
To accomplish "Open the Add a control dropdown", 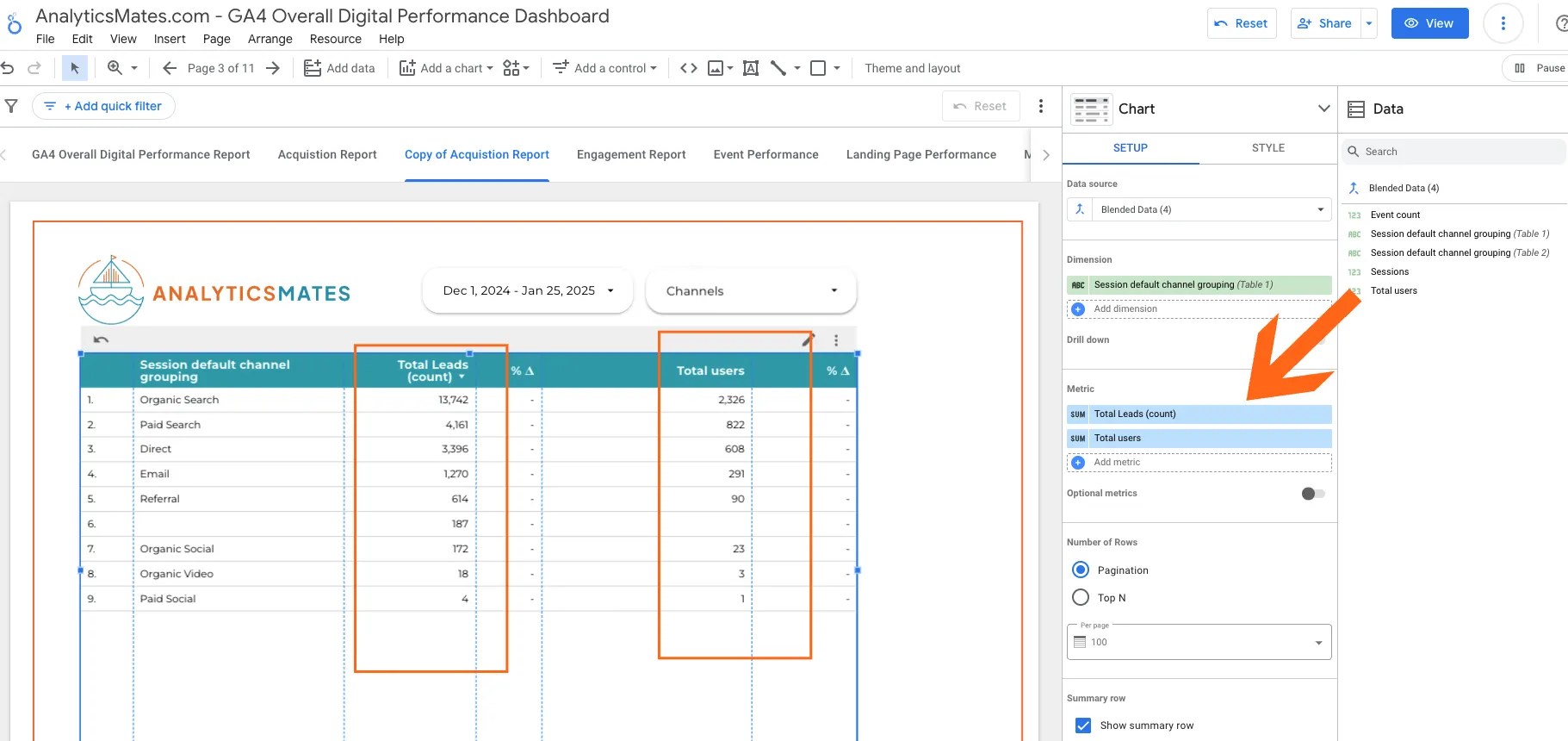I will (x=604, y=68).
